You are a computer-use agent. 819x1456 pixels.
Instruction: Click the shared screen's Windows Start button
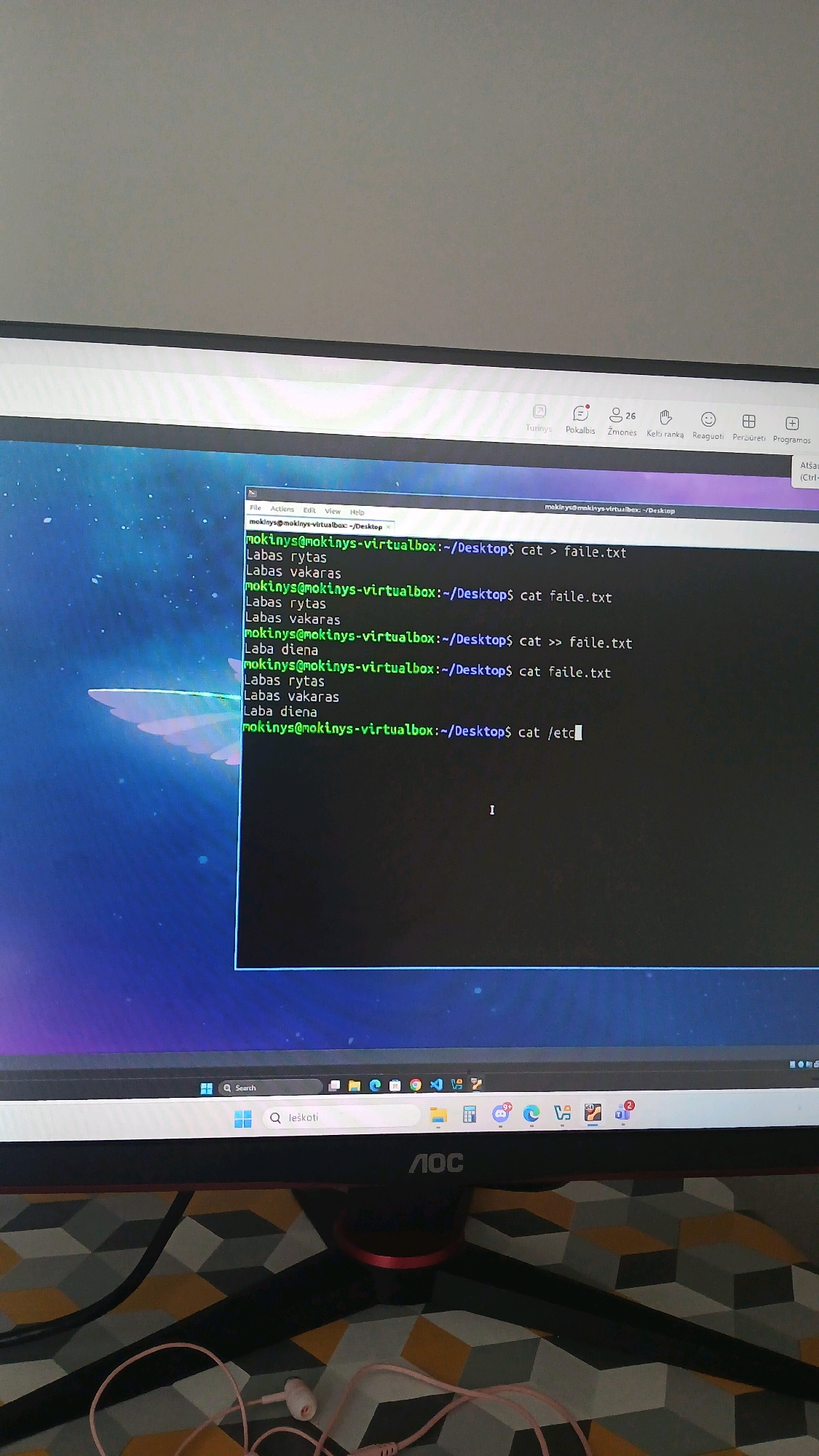(206, 1088)
